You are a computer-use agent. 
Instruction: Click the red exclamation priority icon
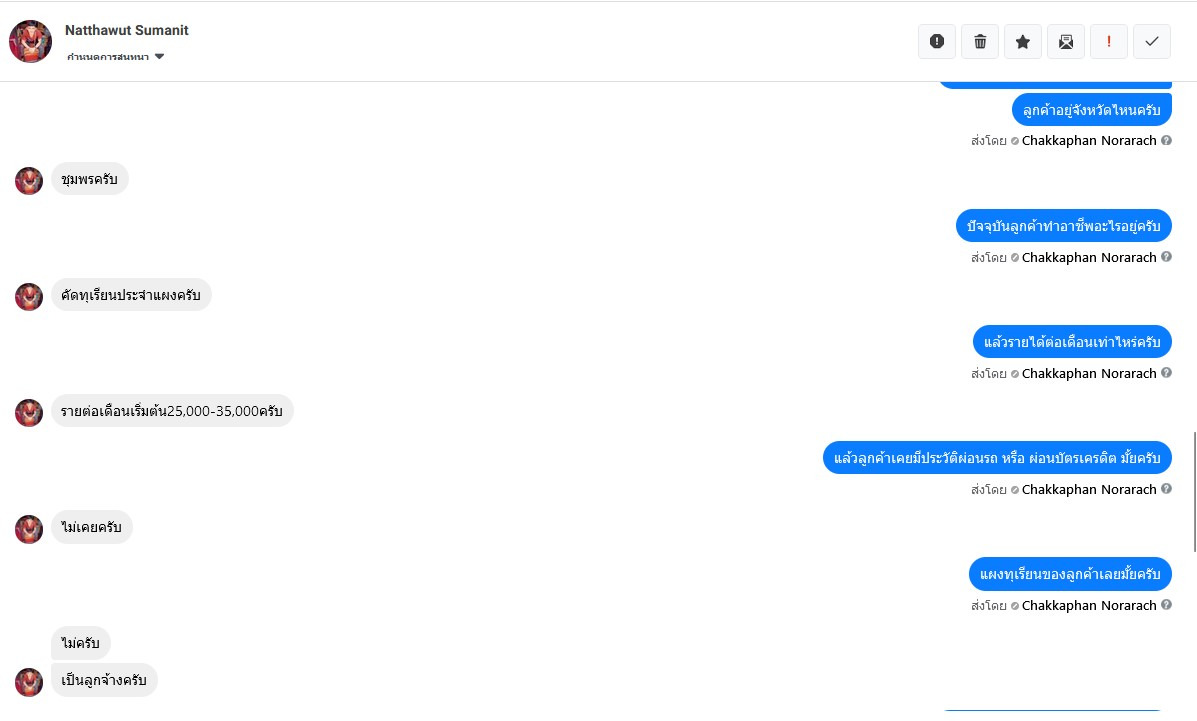[x=1109, y=41]
